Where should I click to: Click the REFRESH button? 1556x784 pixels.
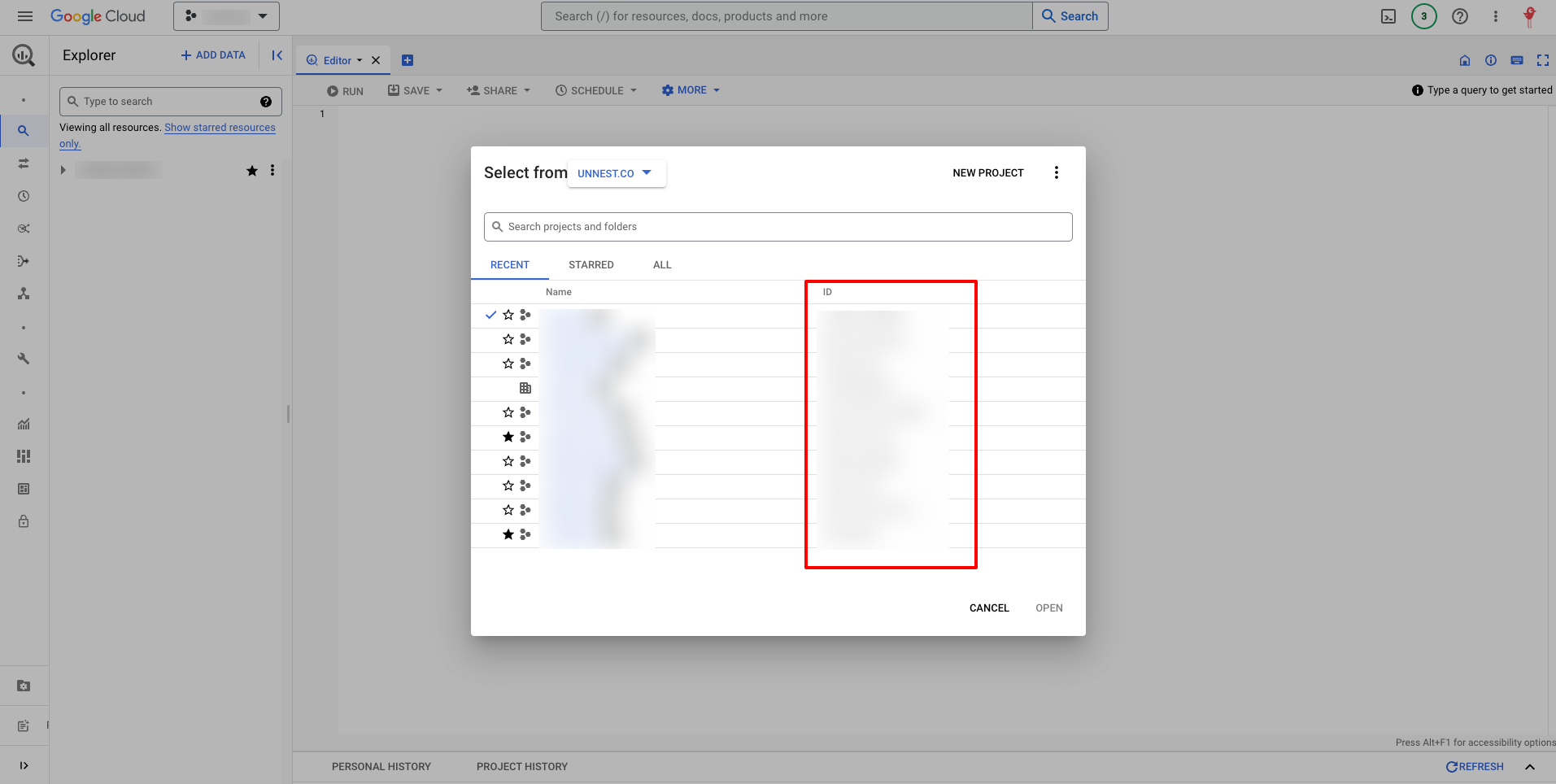1475,767
